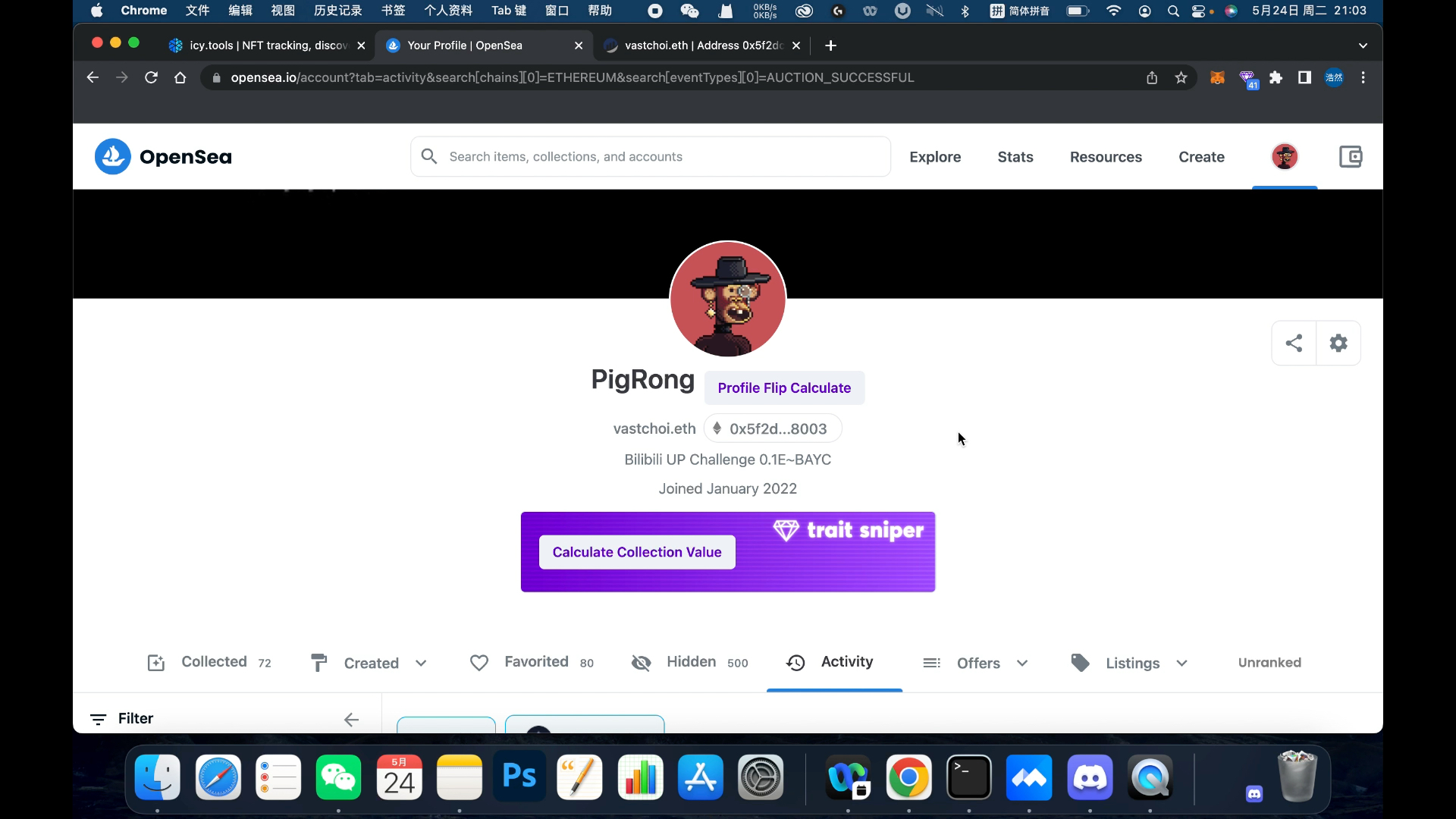This screenshot has width=1456, height=819.
Task: Toggle the Favorited 80 tab view
Action: pos(530,662)
